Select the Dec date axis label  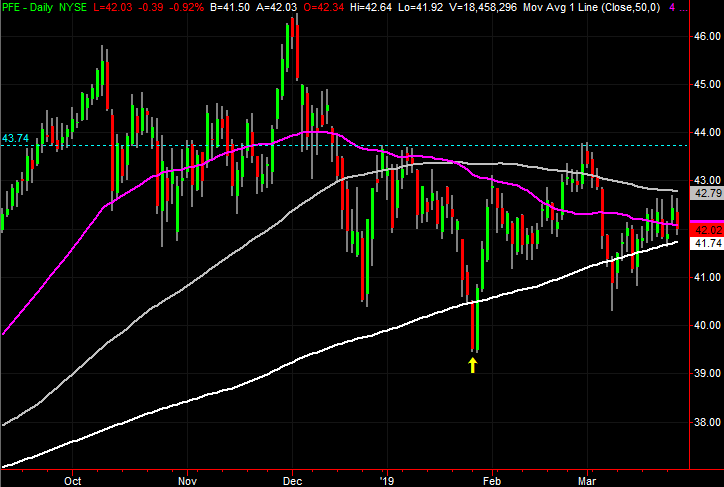pyautogui.click(x=292, y=481)
